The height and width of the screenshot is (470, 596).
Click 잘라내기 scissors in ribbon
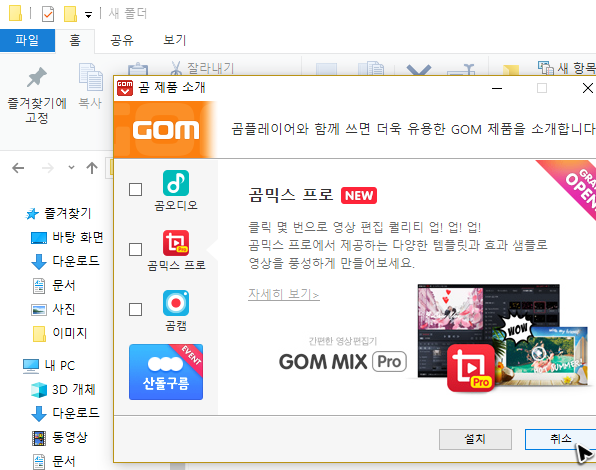pos(175,68)
